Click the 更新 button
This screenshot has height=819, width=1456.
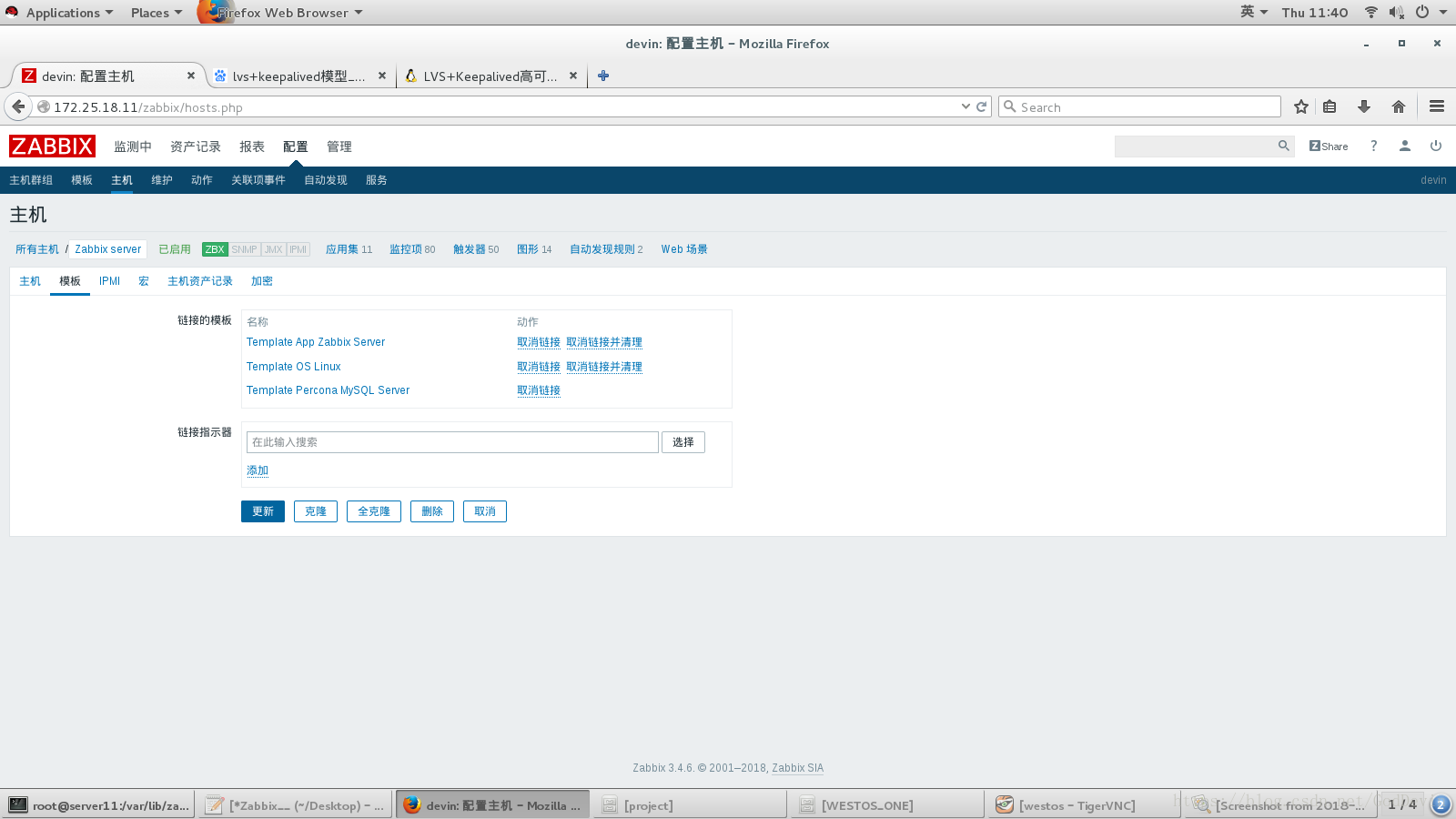click(x=263, y=511)
